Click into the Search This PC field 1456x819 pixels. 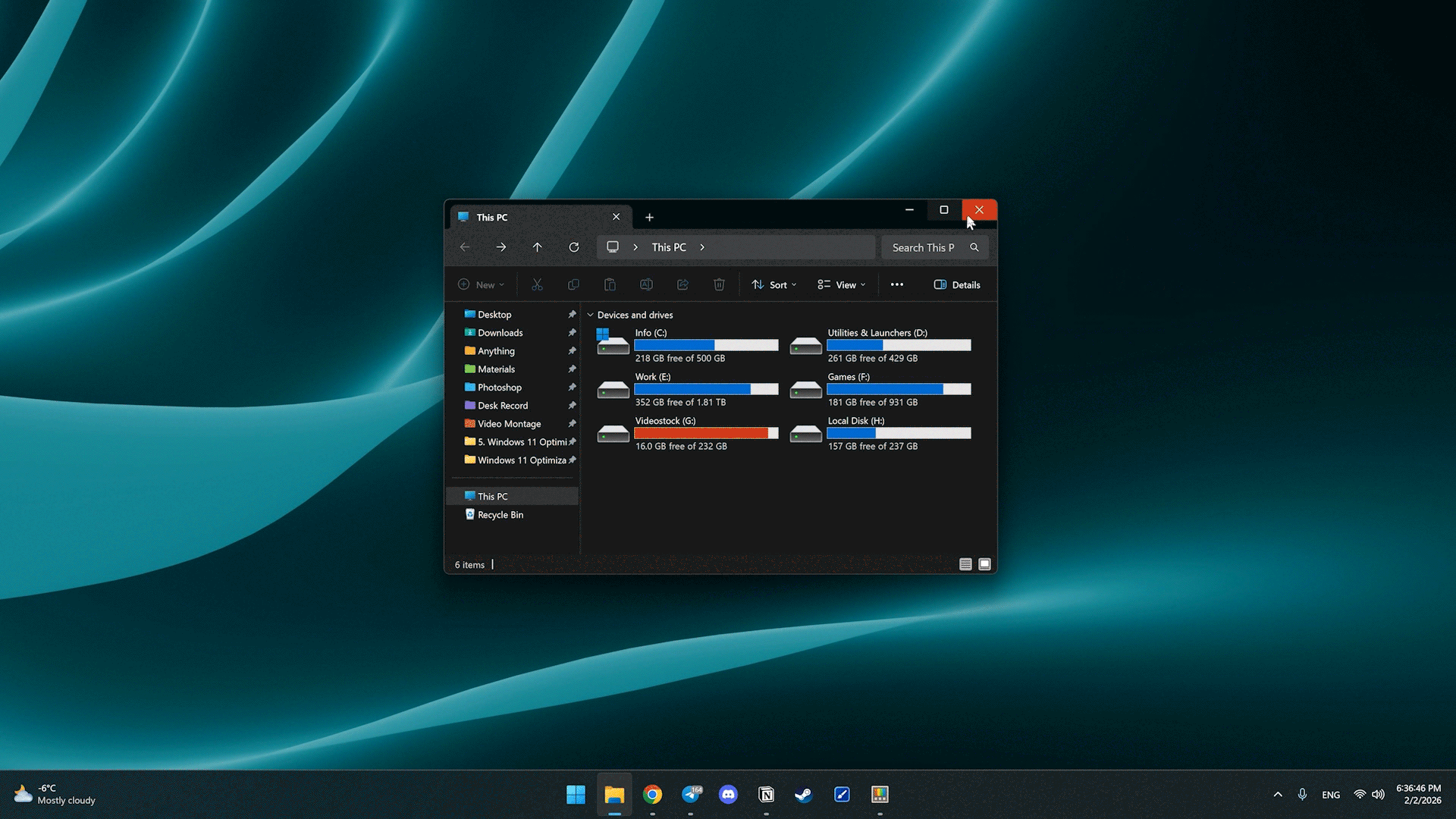click(923, 247)
